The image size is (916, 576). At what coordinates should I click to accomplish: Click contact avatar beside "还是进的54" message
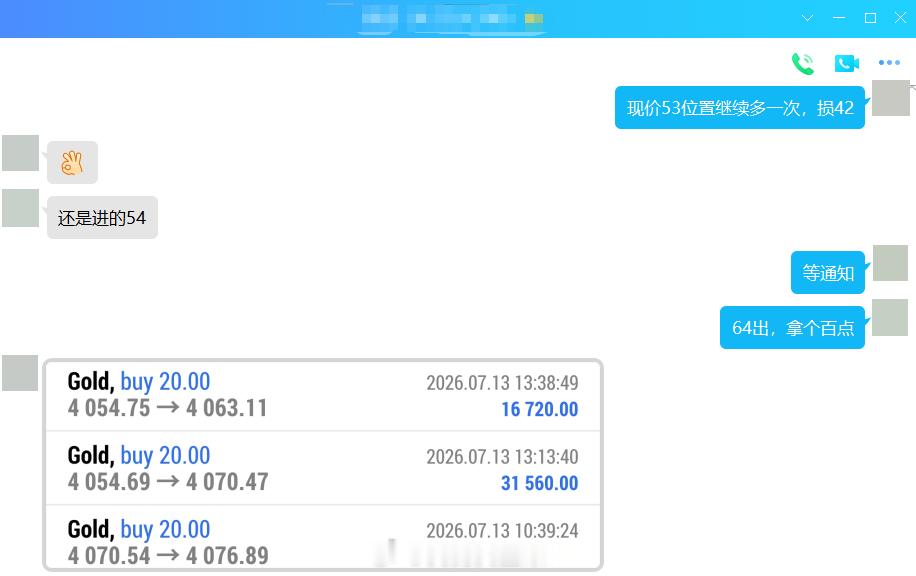(x=20, y=208)
